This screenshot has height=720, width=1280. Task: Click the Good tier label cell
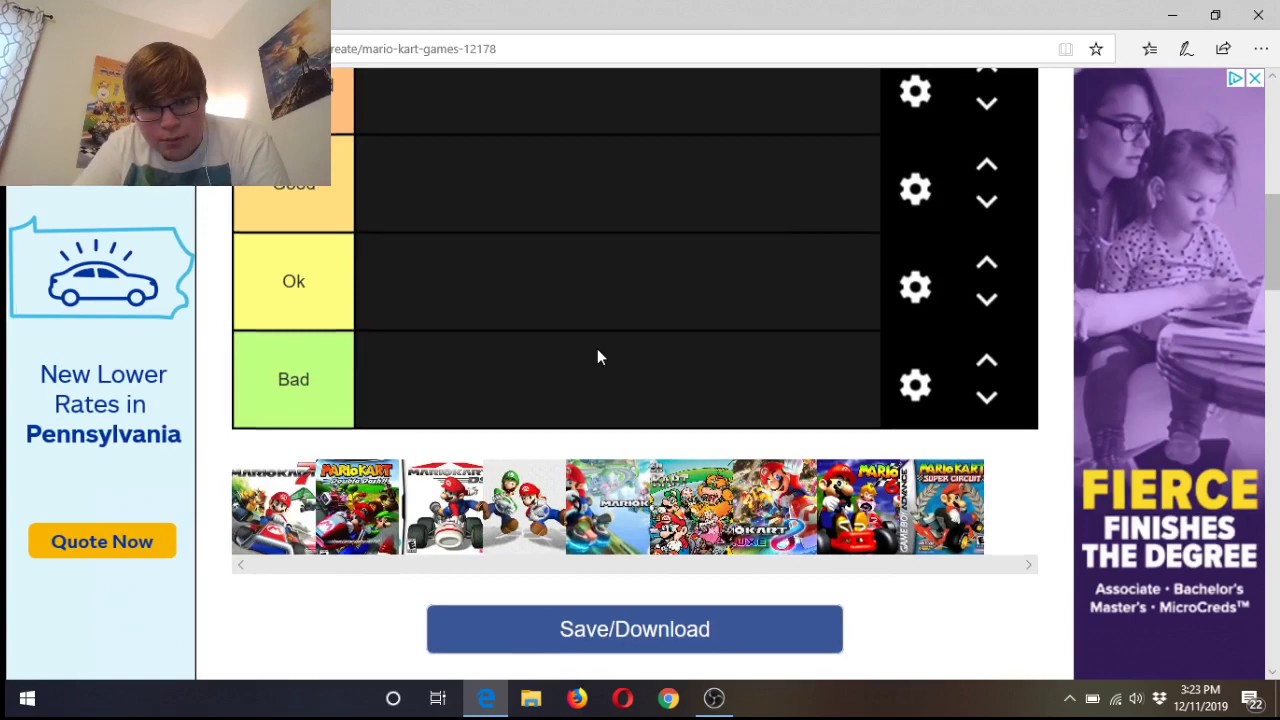pos(293,184)
